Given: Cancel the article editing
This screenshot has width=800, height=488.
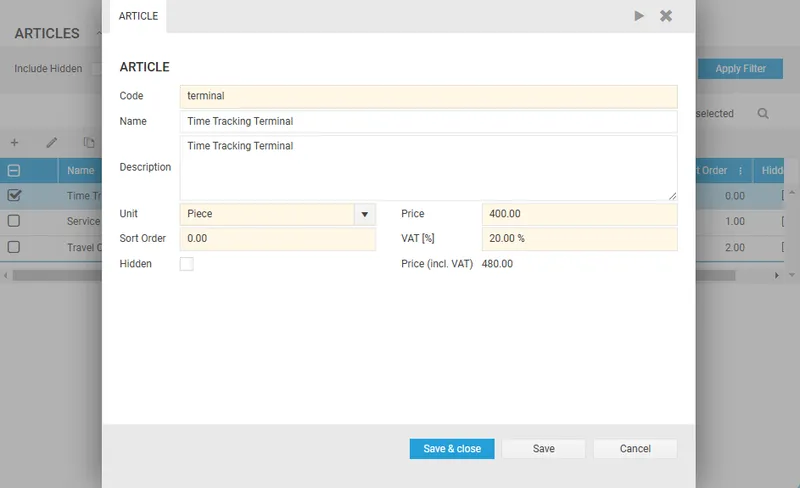Looking at the screenshot, I should pos(635,449).
